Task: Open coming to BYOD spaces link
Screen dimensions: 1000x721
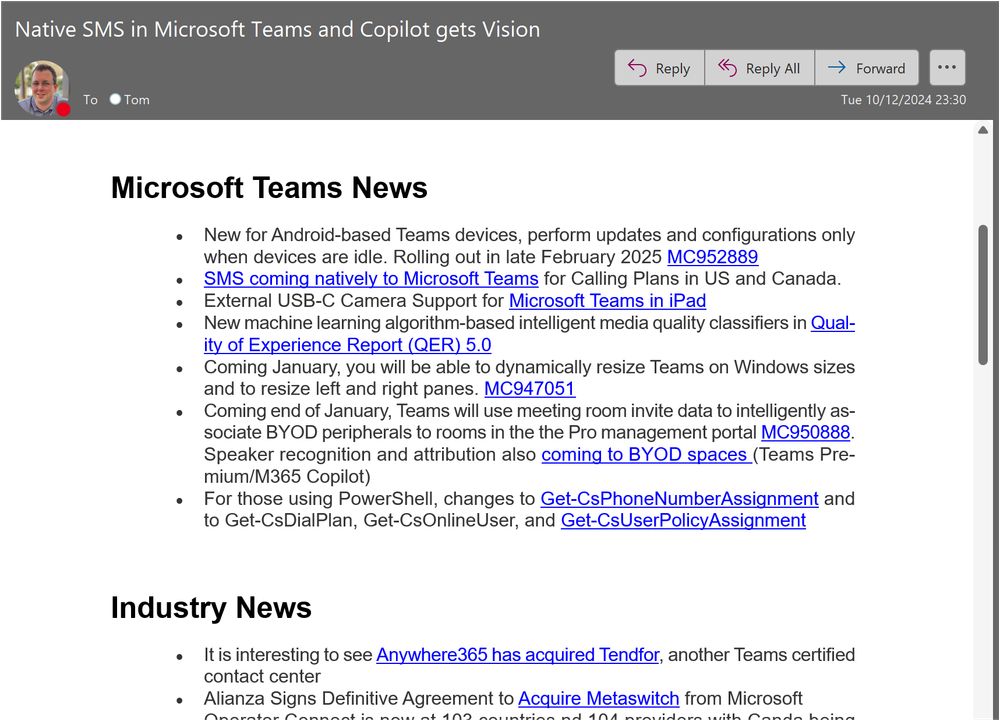Action: tap(647, 455)
